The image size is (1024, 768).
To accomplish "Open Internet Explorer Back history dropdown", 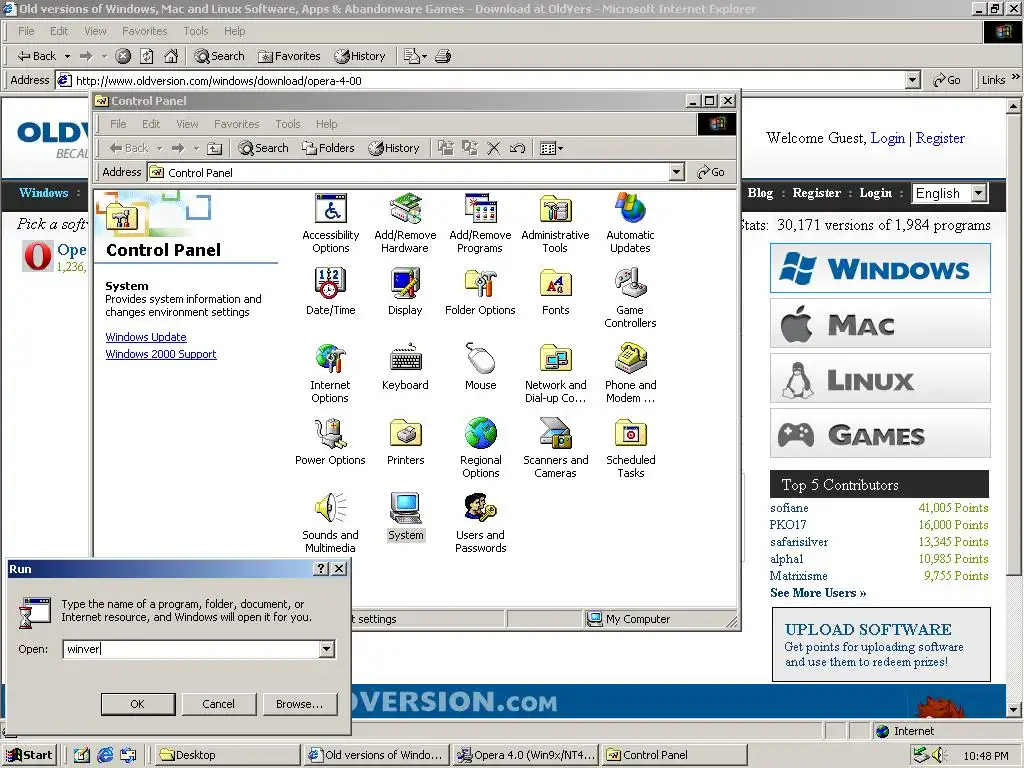I will tap(67, 56).
